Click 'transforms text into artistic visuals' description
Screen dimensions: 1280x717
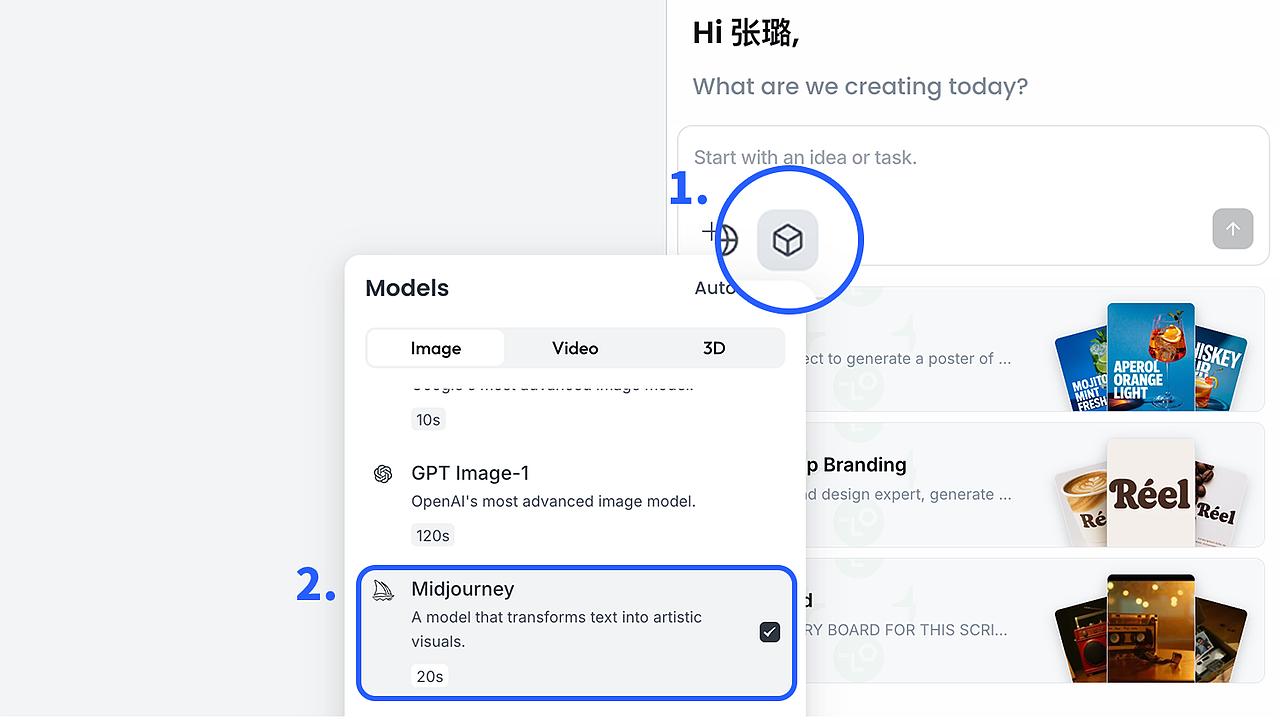[557, 629]
